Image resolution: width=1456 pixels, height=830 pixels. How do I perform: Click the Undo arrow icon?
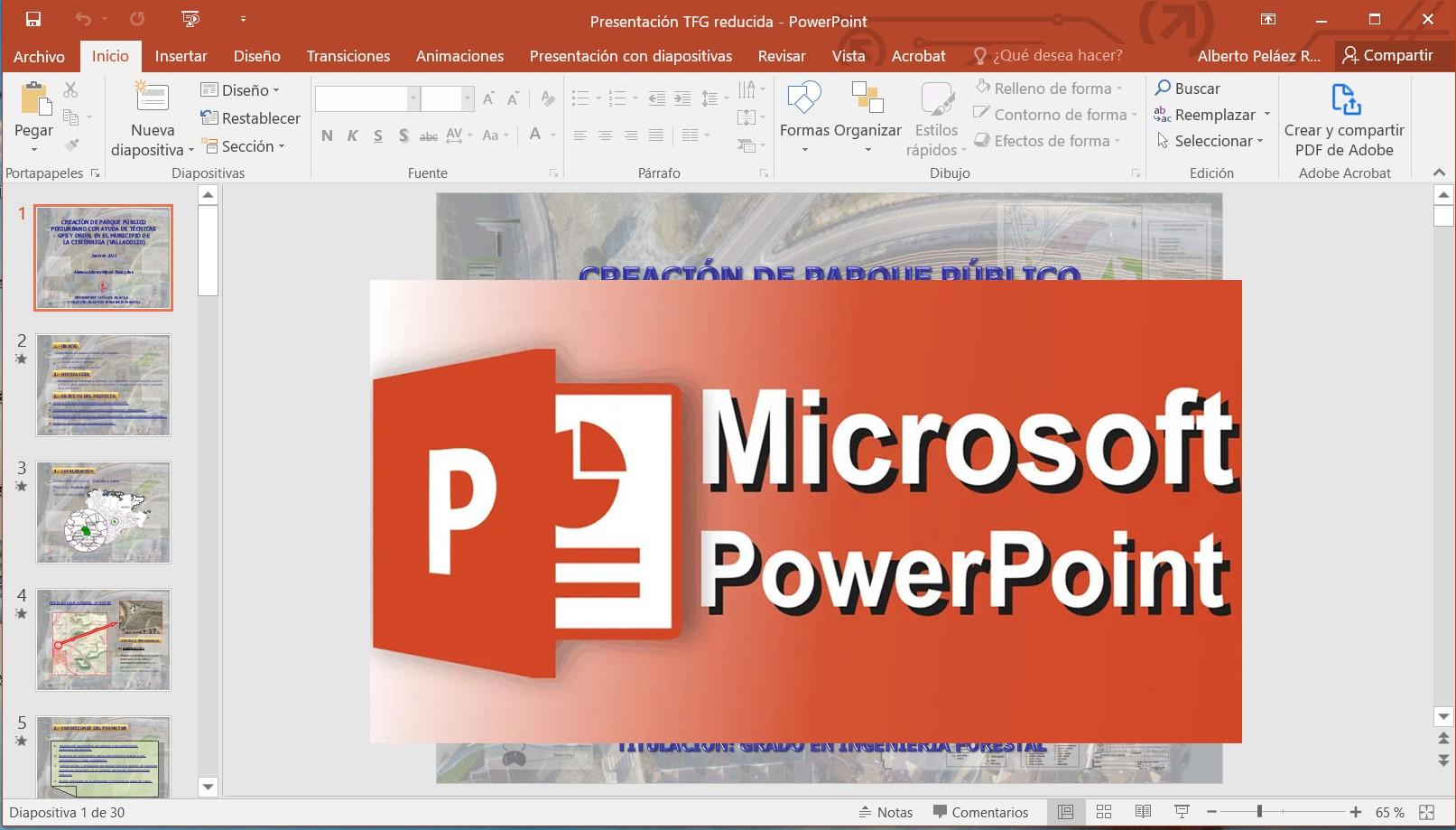click(83, 19)
